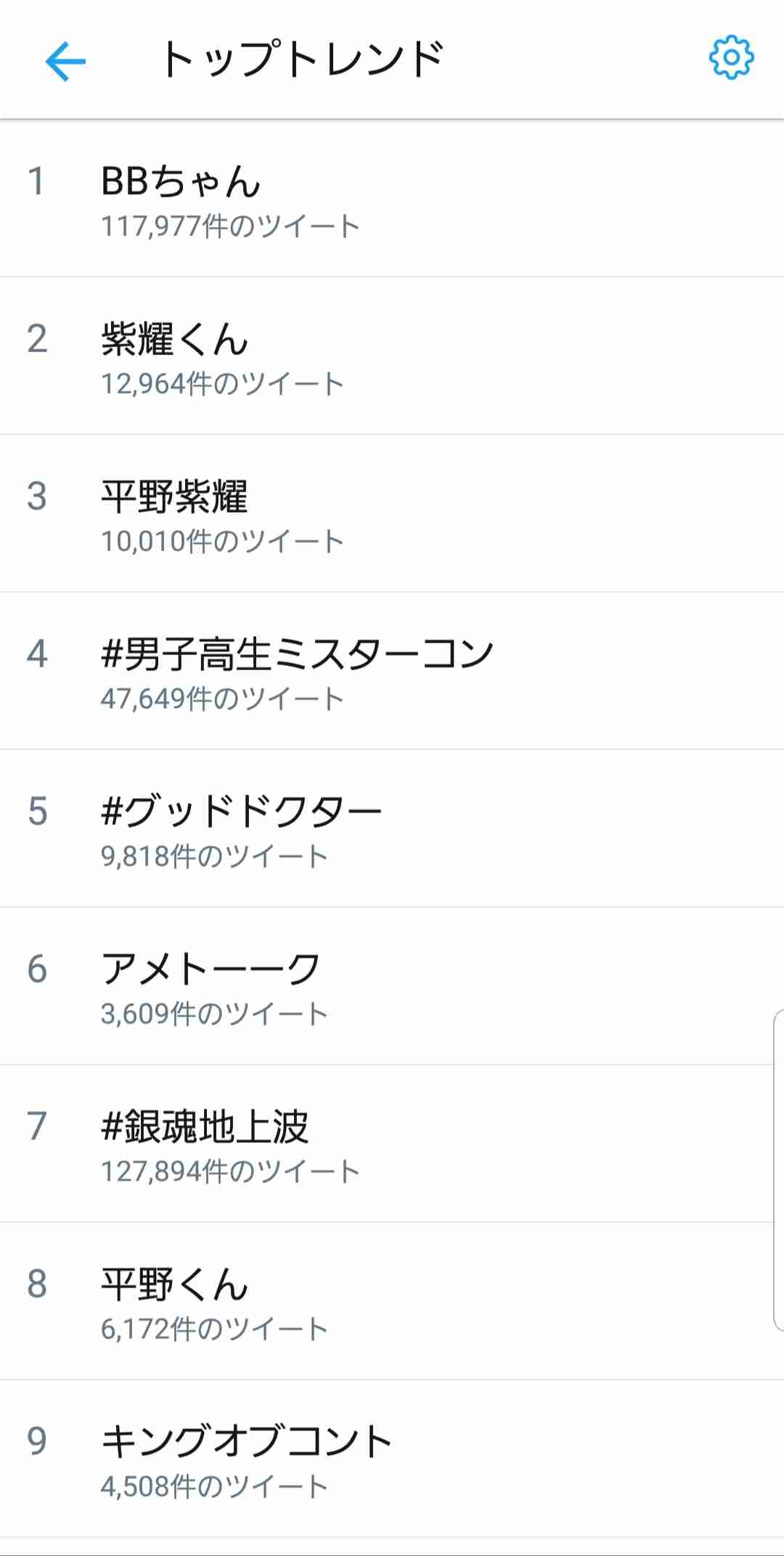Click rank number 9 in list
This screenshot has width=784, height=1556.
coord(37,1441)
